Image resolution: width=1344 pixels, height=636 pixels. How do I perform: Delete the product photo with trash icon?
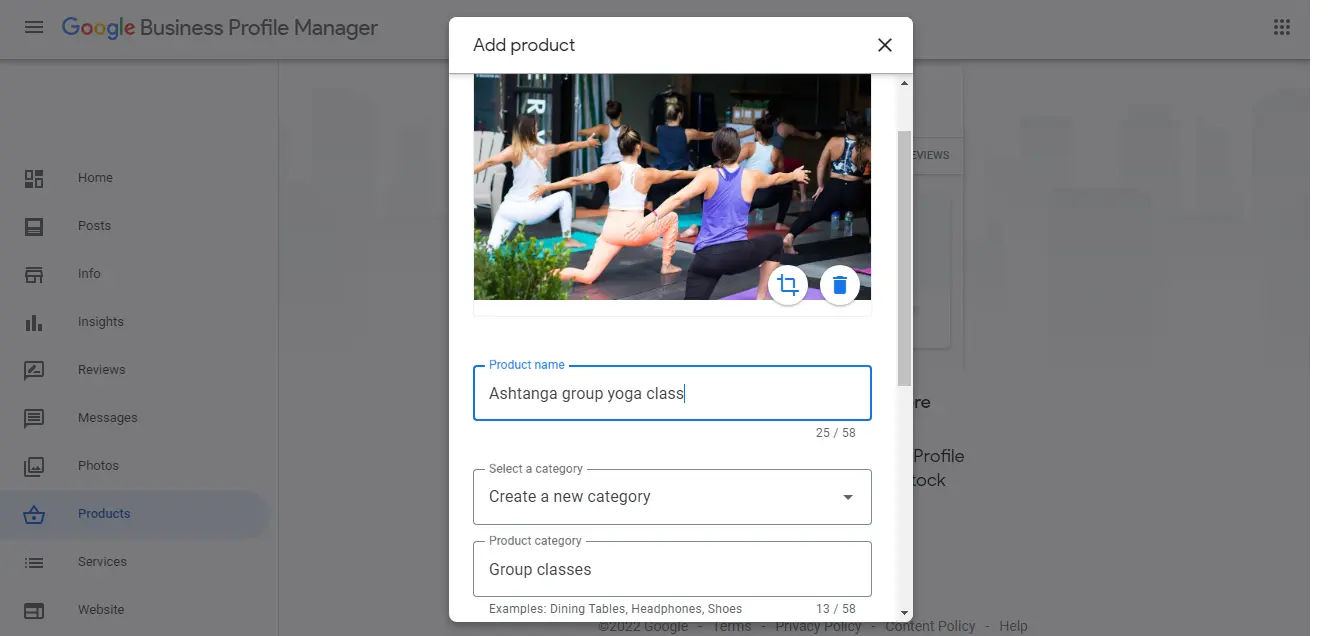(x=840, y=285)
